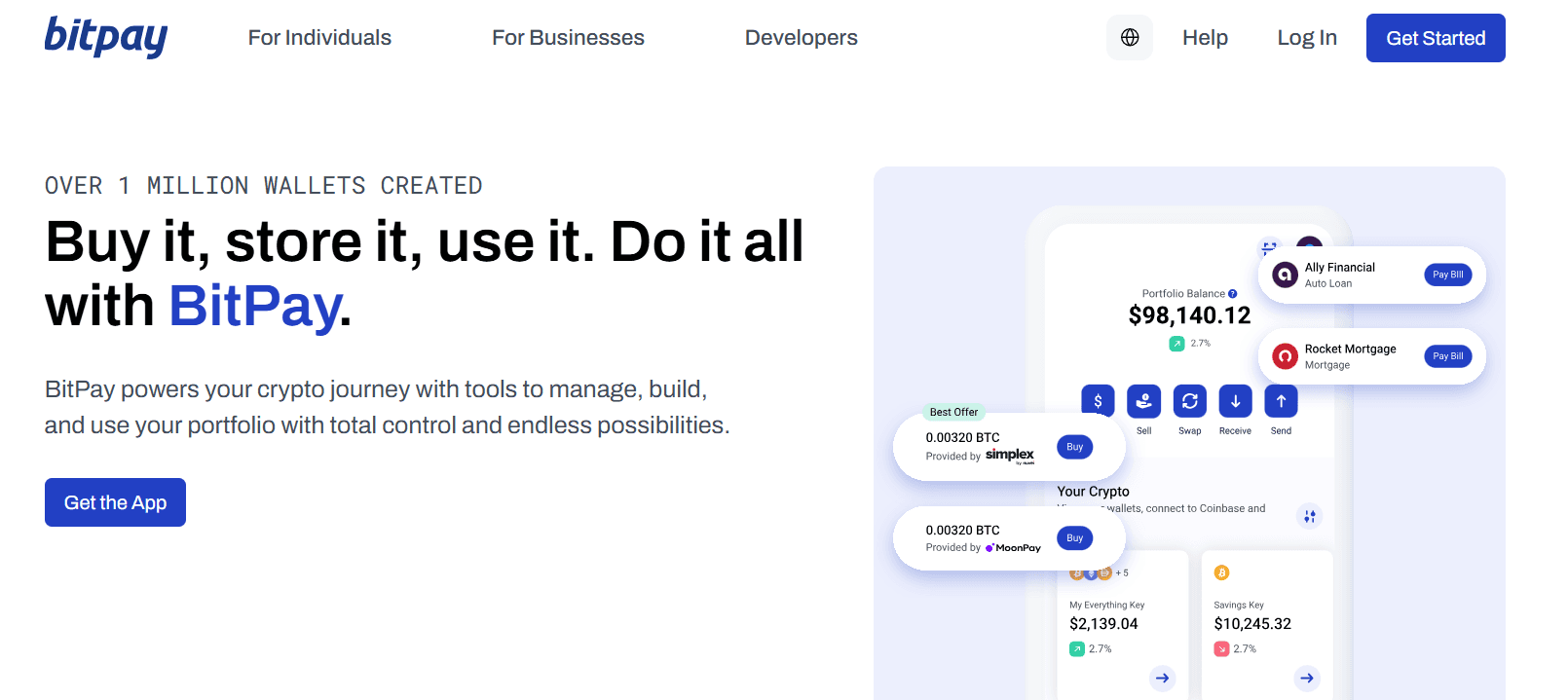Click the Log In link

(x=1307, y=37)
